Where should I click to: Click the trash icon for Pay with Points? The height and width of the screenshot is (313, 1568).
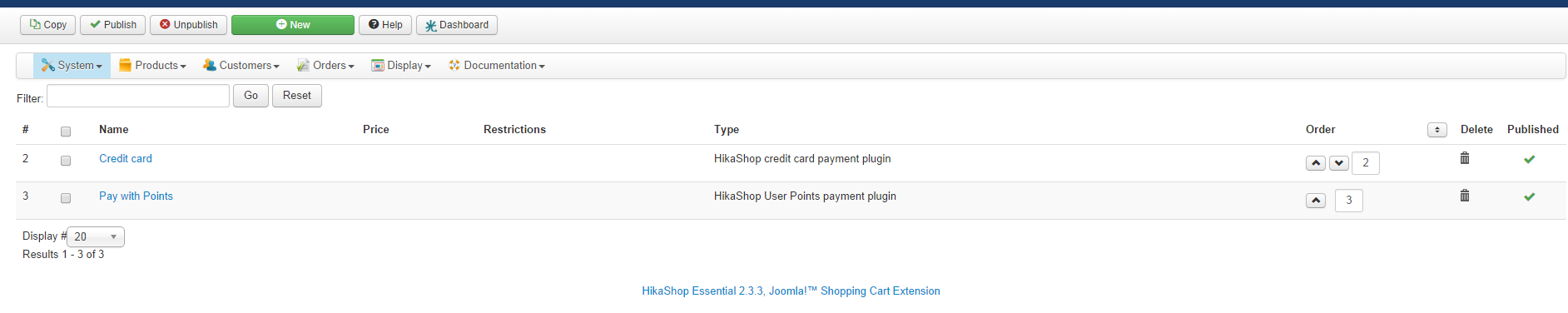click(1465, 196)
